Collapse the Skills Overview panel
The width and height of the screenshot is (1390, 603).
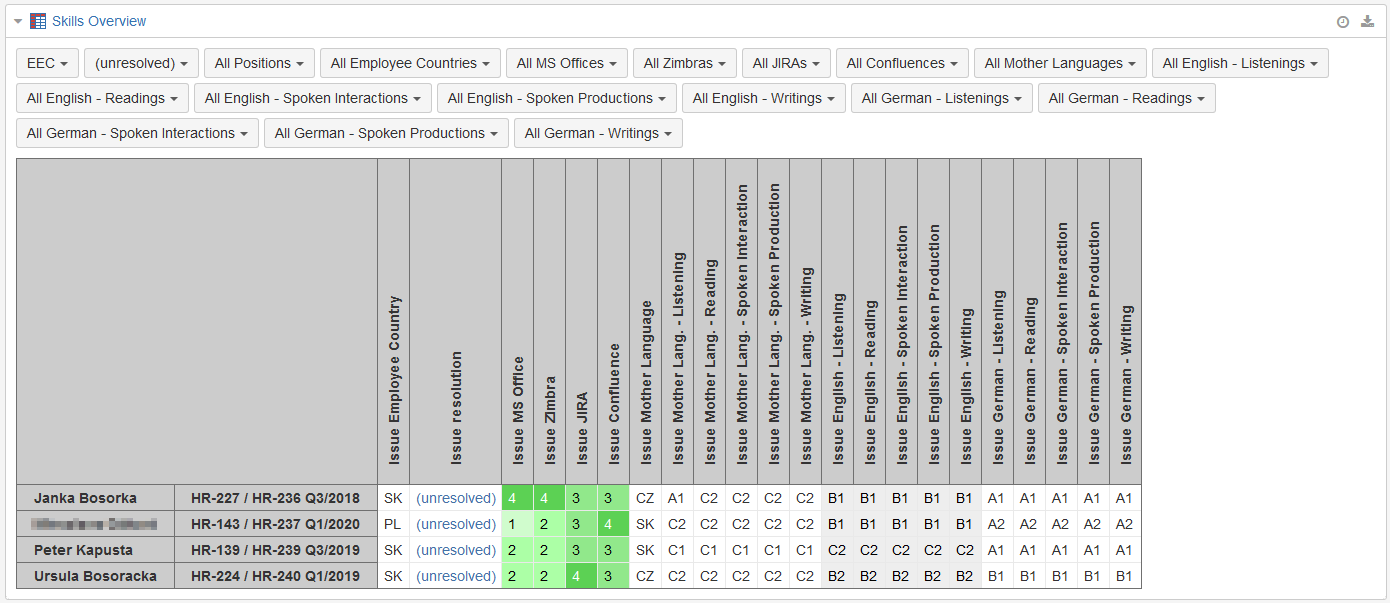(18, 22)
